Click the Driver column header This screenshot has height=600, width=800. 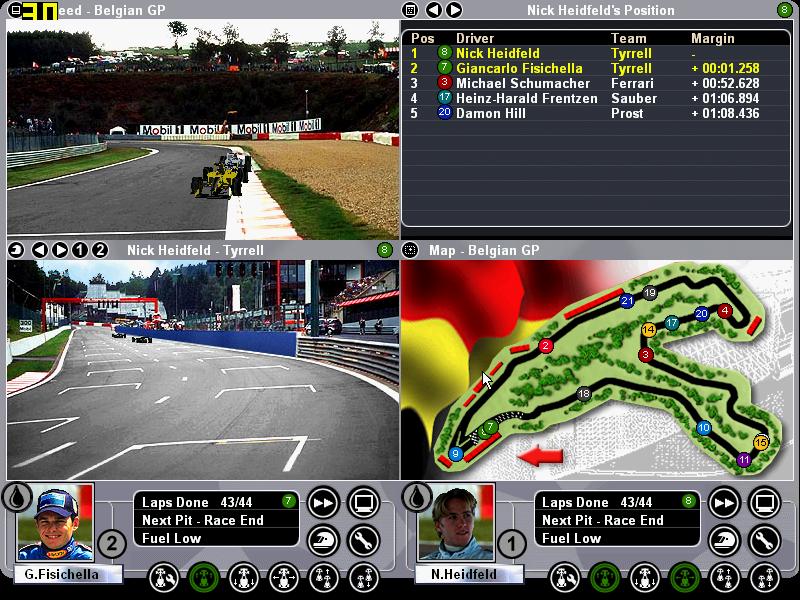click(475, 38)
